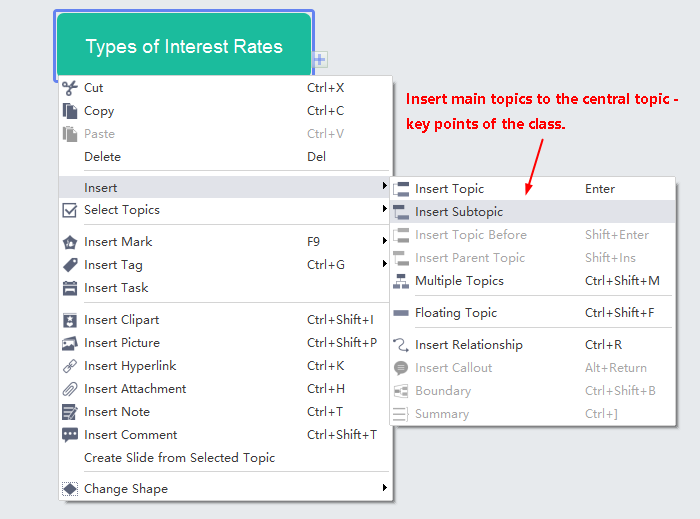Click the Multiple Topics icon

tap(401, 281)
